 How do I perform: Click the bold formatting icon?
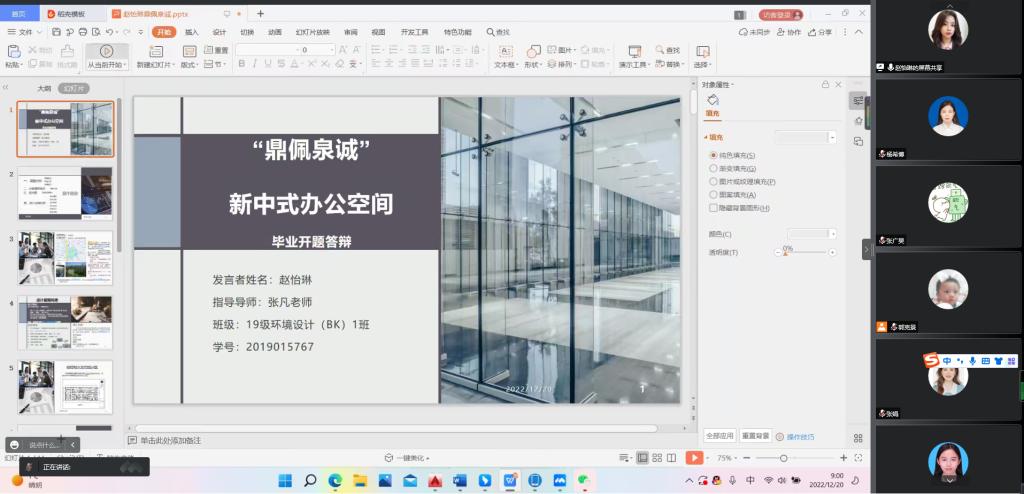click(x=241, y=64)
